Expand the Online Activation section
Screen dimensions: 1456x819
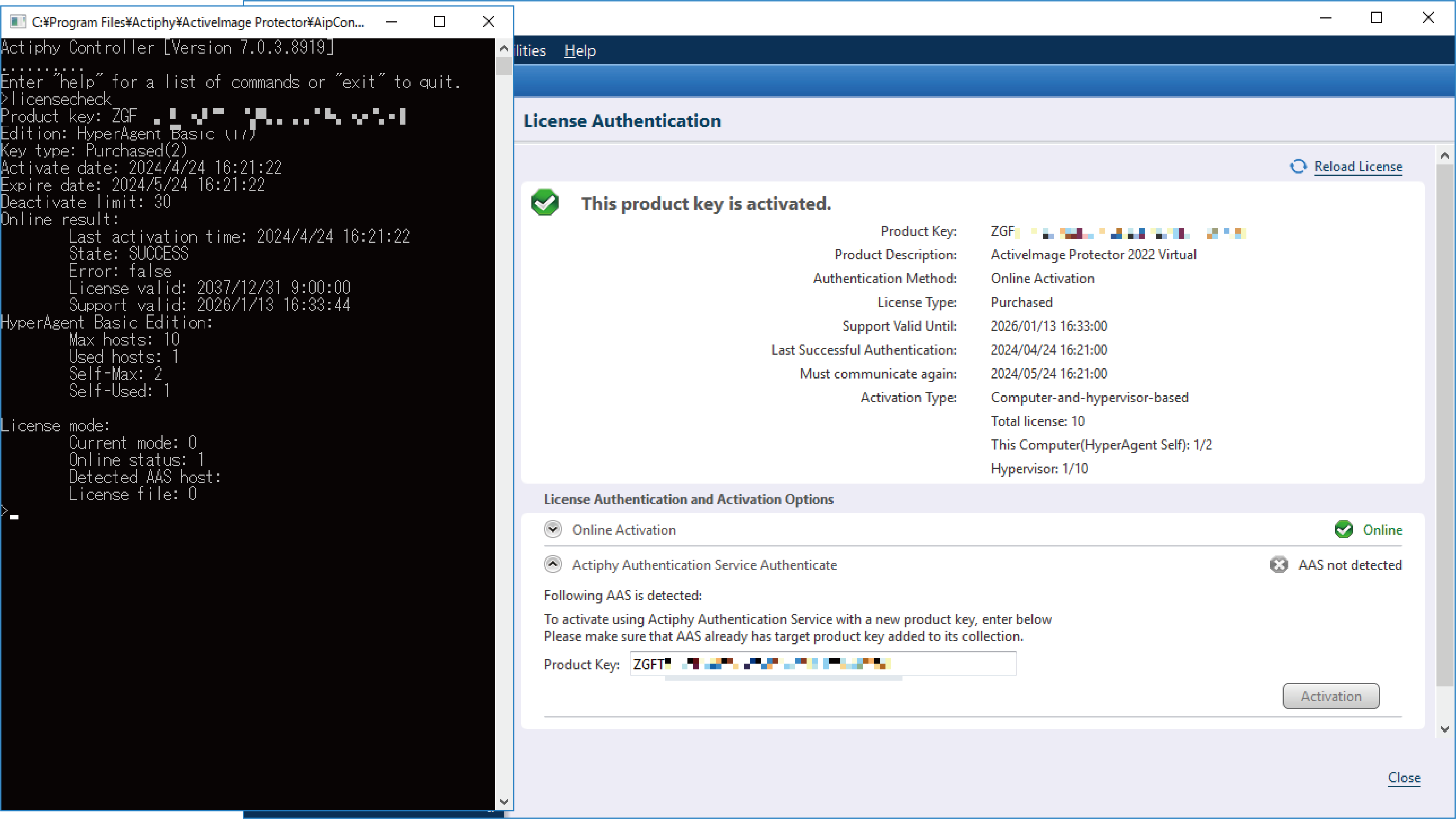(553, 530)
